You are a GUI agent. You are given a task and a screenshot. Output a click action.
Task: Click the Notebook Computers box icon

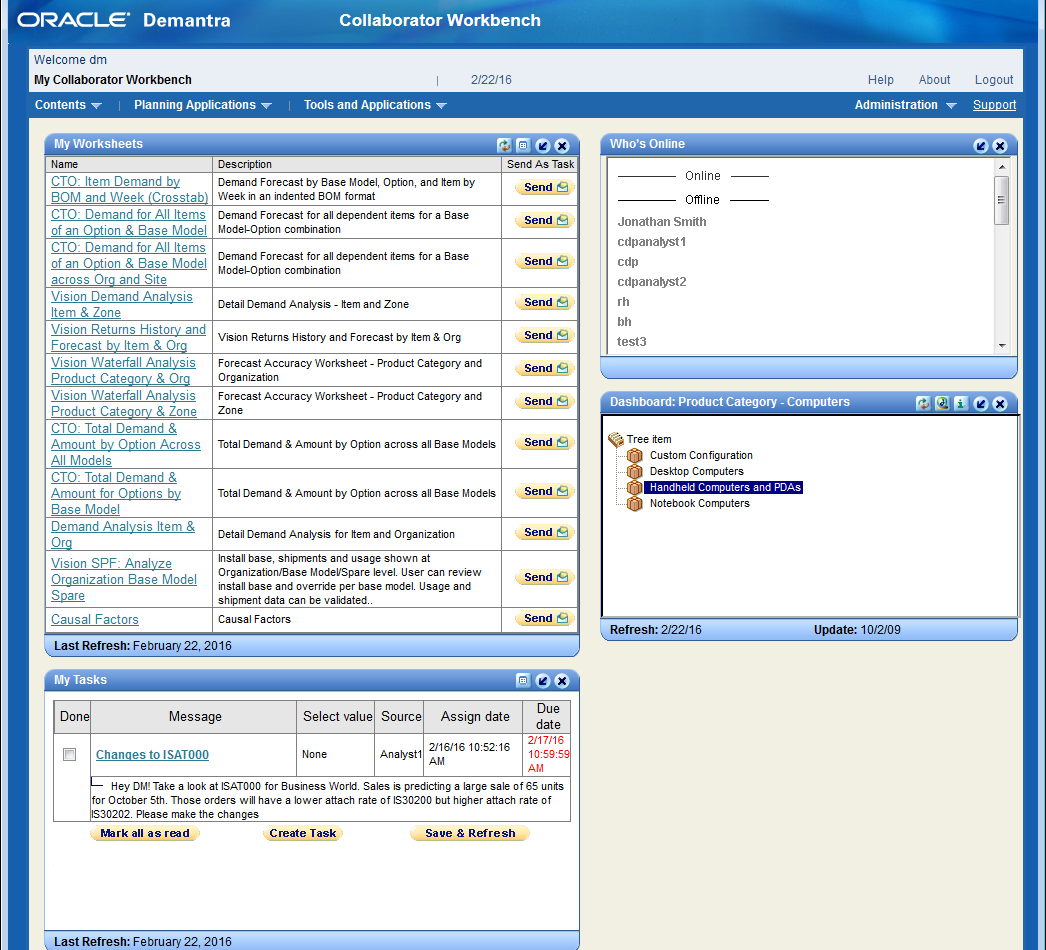click(x=634, y=504)
